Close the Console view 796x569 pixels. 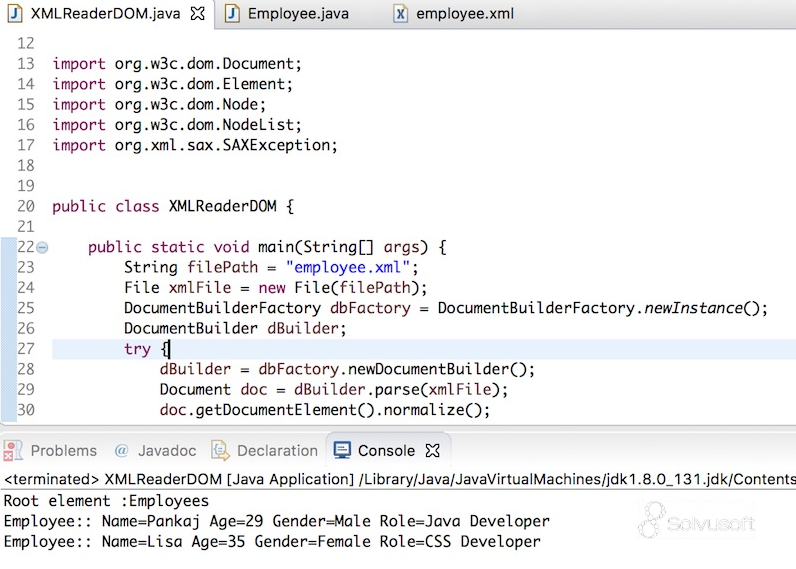[x=433, y=450]
